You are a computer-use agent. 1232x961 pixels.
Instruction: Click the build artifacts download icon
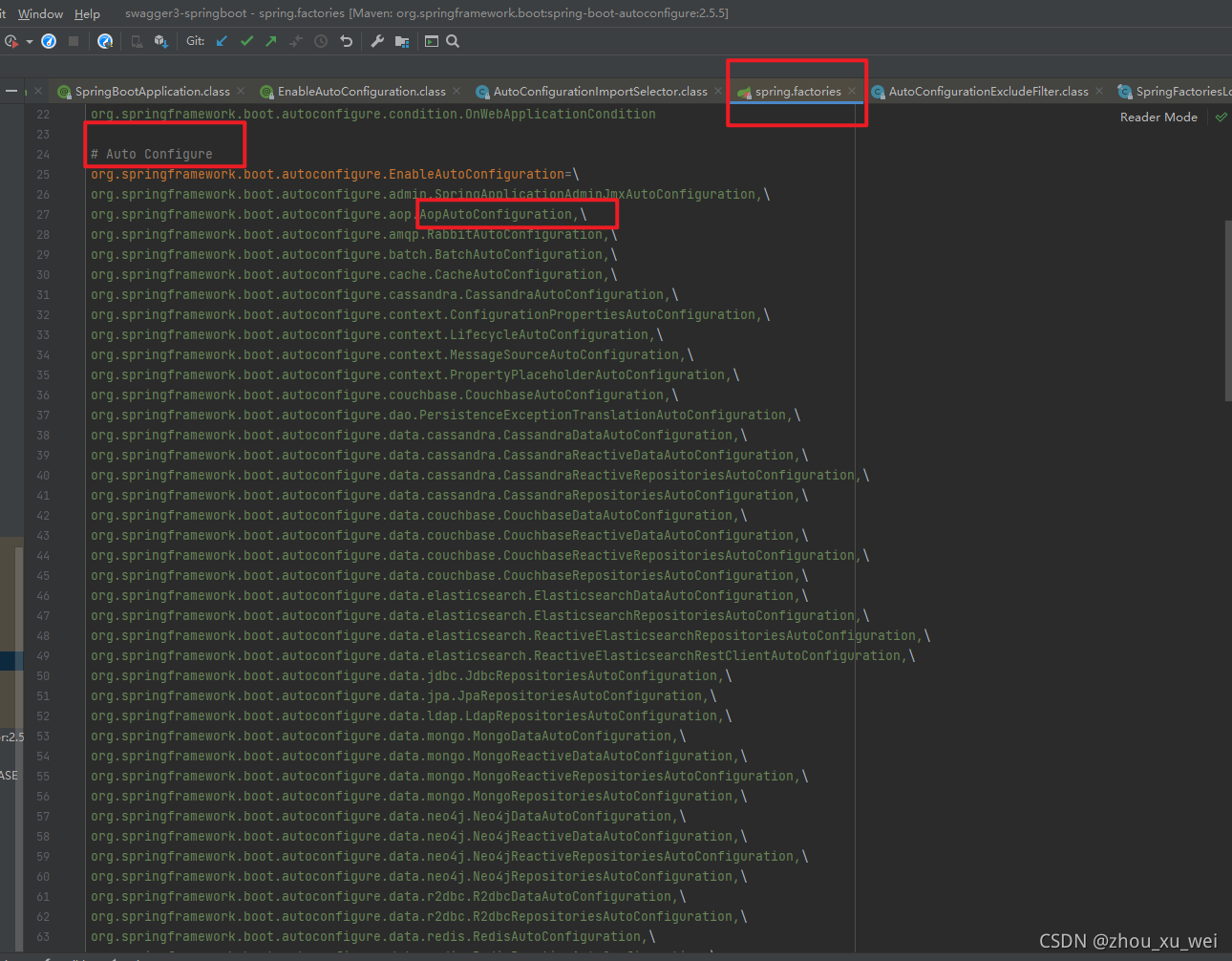[x=160, y=41]
